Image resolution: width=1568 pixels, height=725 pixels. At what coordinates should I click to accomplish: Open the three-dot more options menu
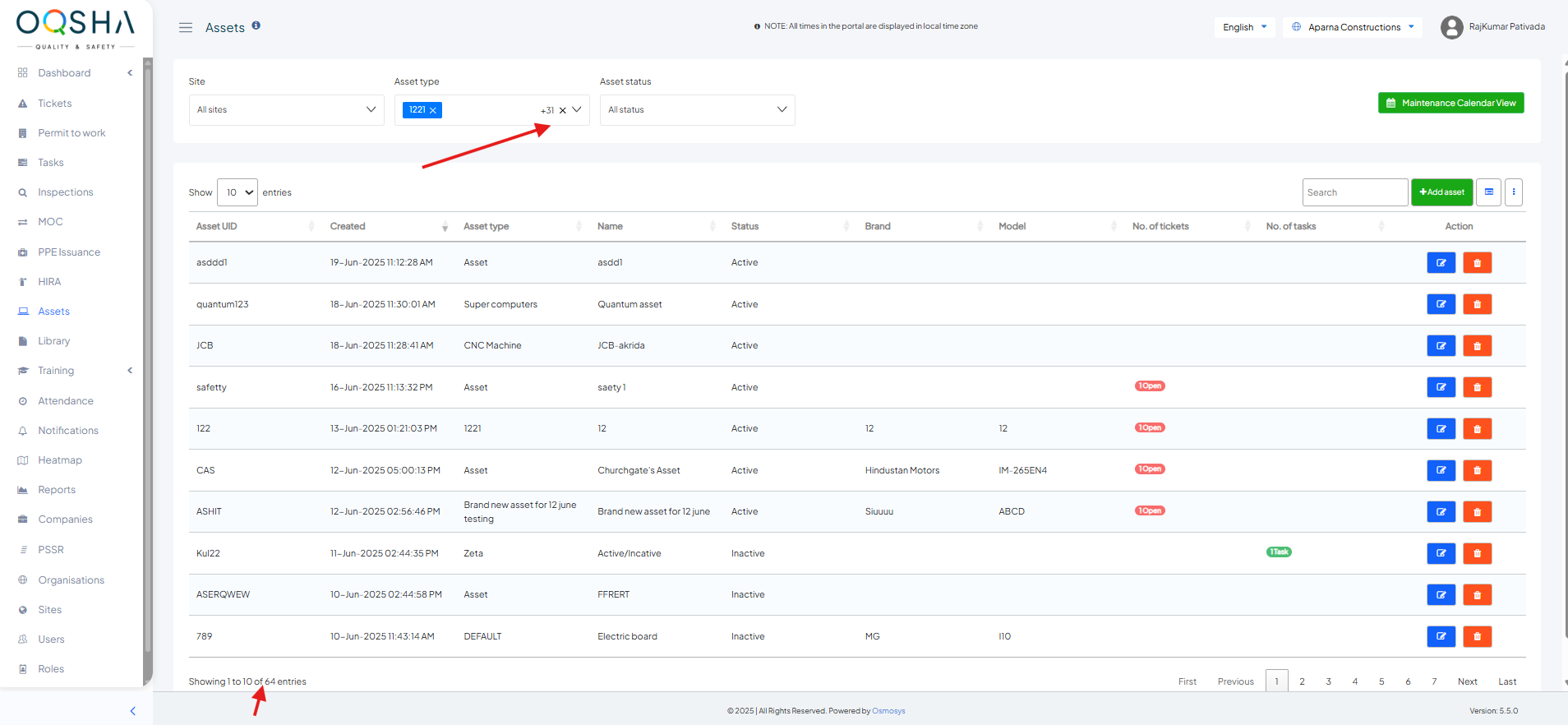pos(1514,192)
